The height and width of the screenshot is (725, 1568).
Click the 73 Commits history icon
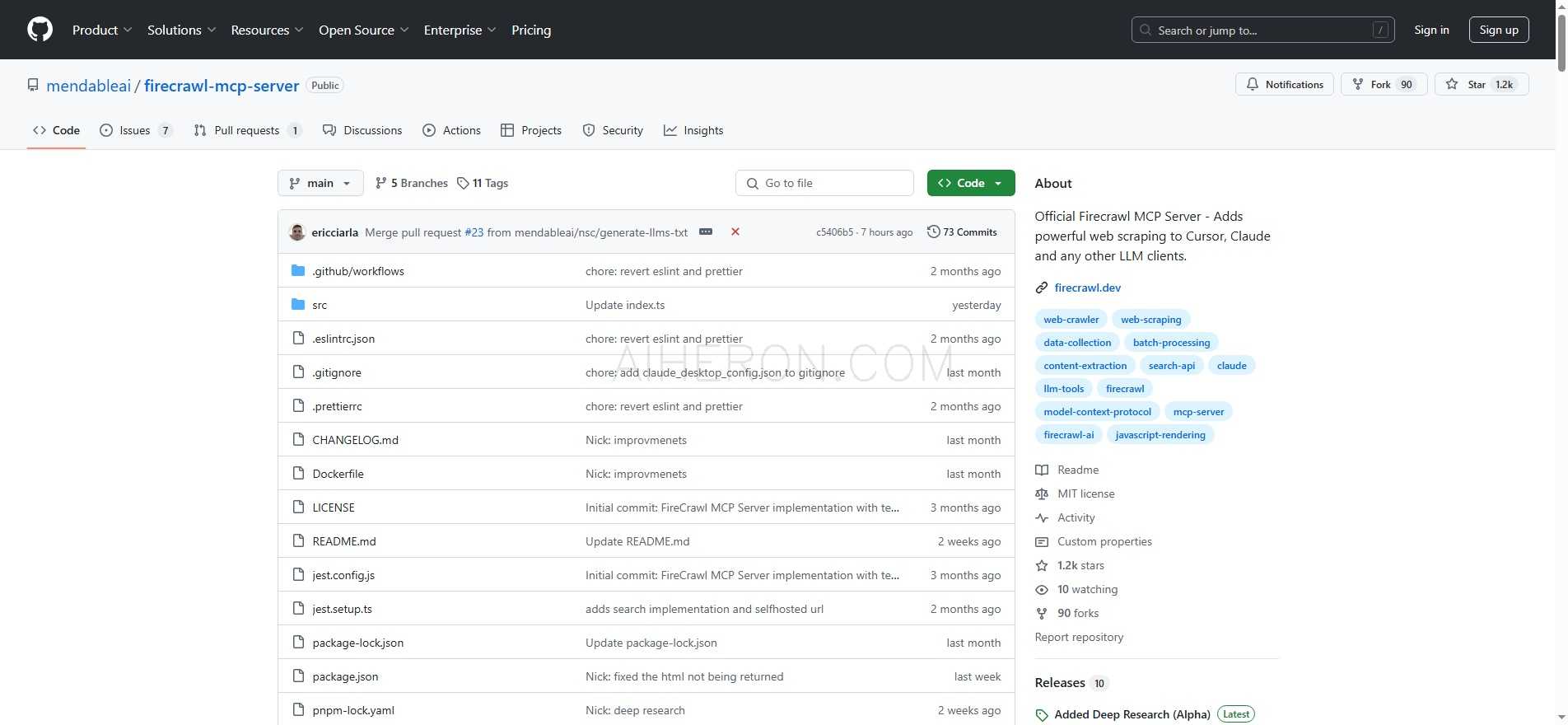point(934,232)
